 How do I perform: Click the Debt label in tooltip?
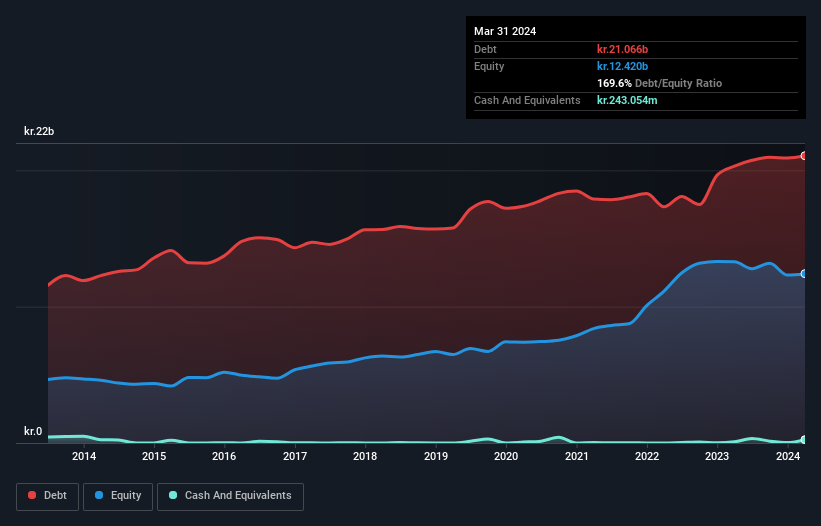point(485,49)
